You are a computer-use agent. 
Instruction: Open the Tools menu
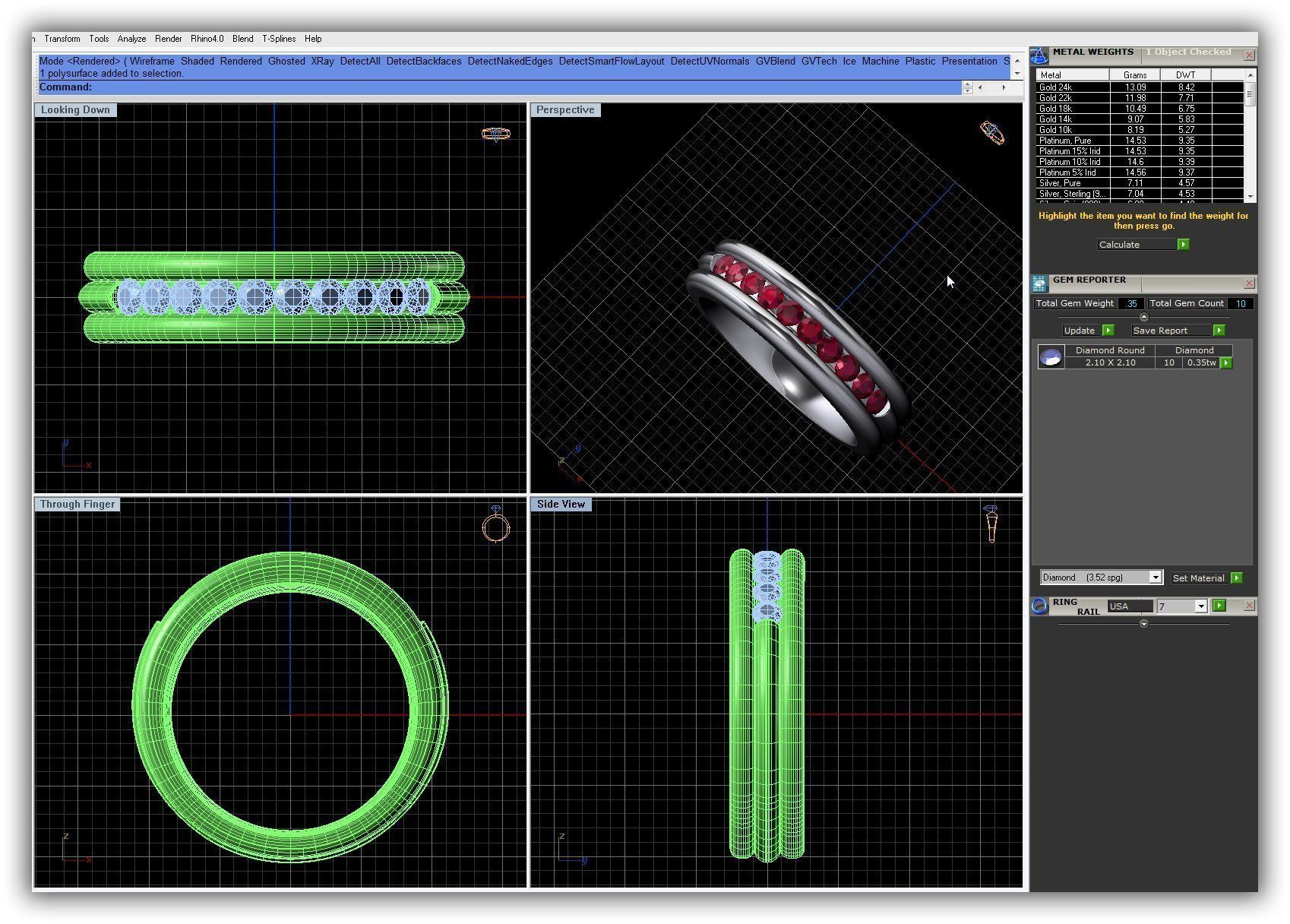(x=99, y=39)
